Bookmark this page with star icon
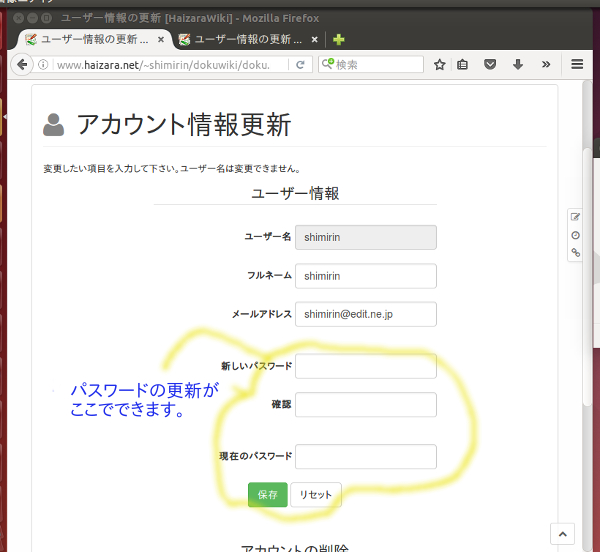 (440, 64)
